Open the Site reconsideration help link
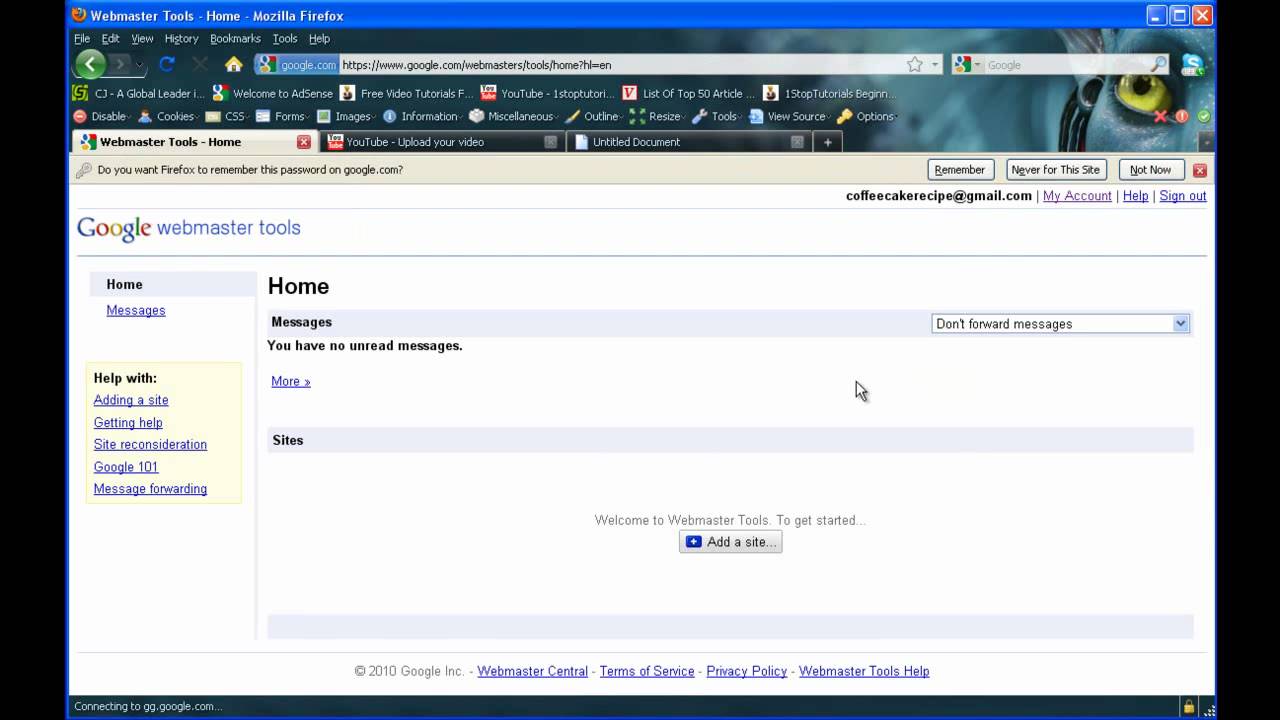The width and height of the screenshot is (1280, 720). 150,444
